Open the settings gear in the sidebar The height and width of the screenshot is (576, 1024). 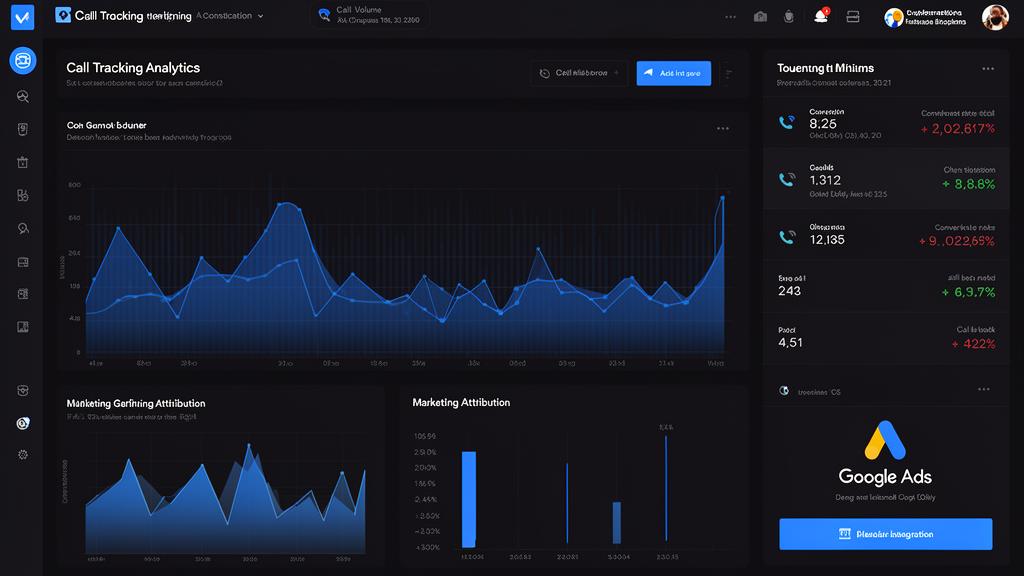[23, 455]
